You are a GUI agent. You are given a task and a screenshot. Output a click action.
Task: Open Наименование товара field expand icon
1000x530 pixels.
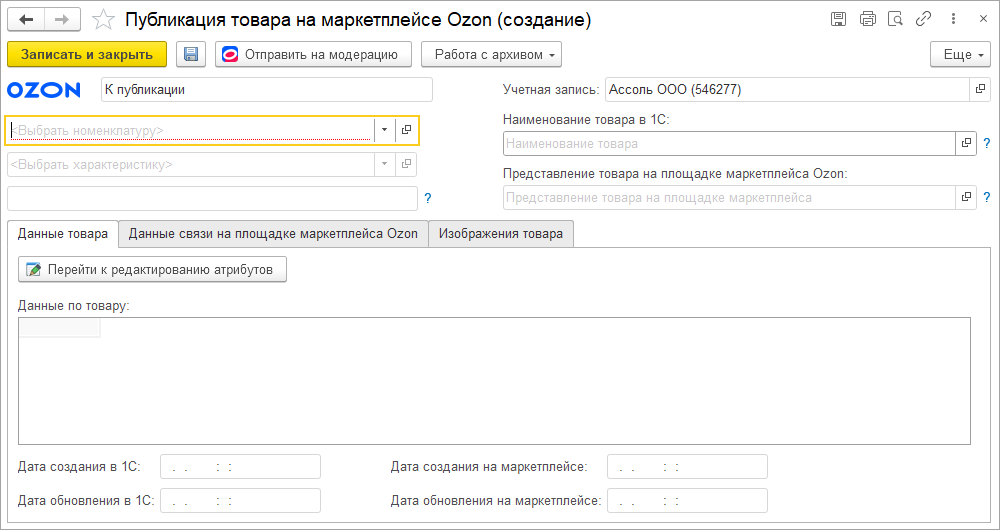(x=966, y=144)
